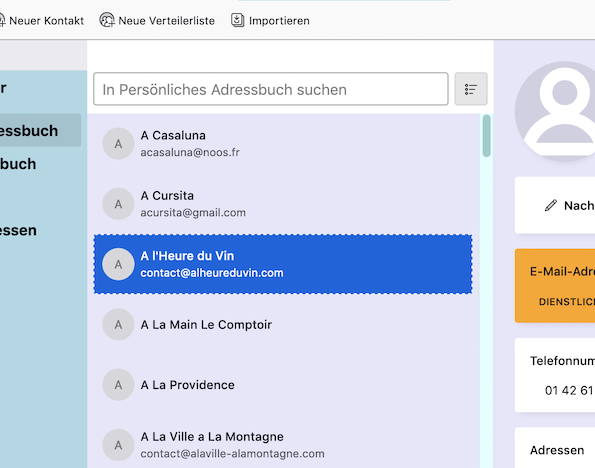Click the orange E-Mail-Adresse card
Screen dimensions: 595x468
click(x=555, y=286)
